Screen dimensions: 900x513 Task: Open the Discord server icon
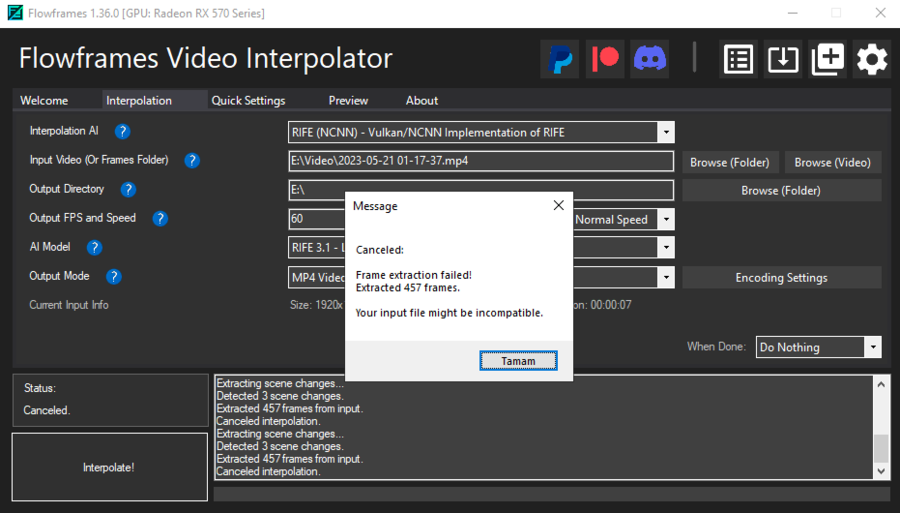(650, 59)
